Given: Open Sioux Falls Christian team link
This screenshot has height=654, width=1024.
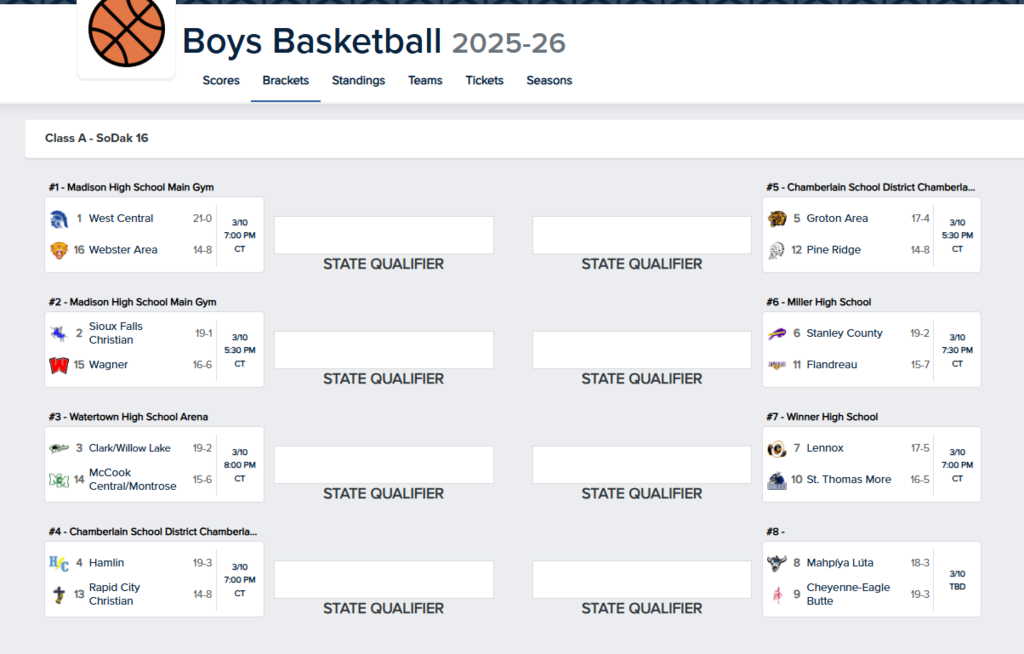Looking at the screenshot, I should pos(116,333).
